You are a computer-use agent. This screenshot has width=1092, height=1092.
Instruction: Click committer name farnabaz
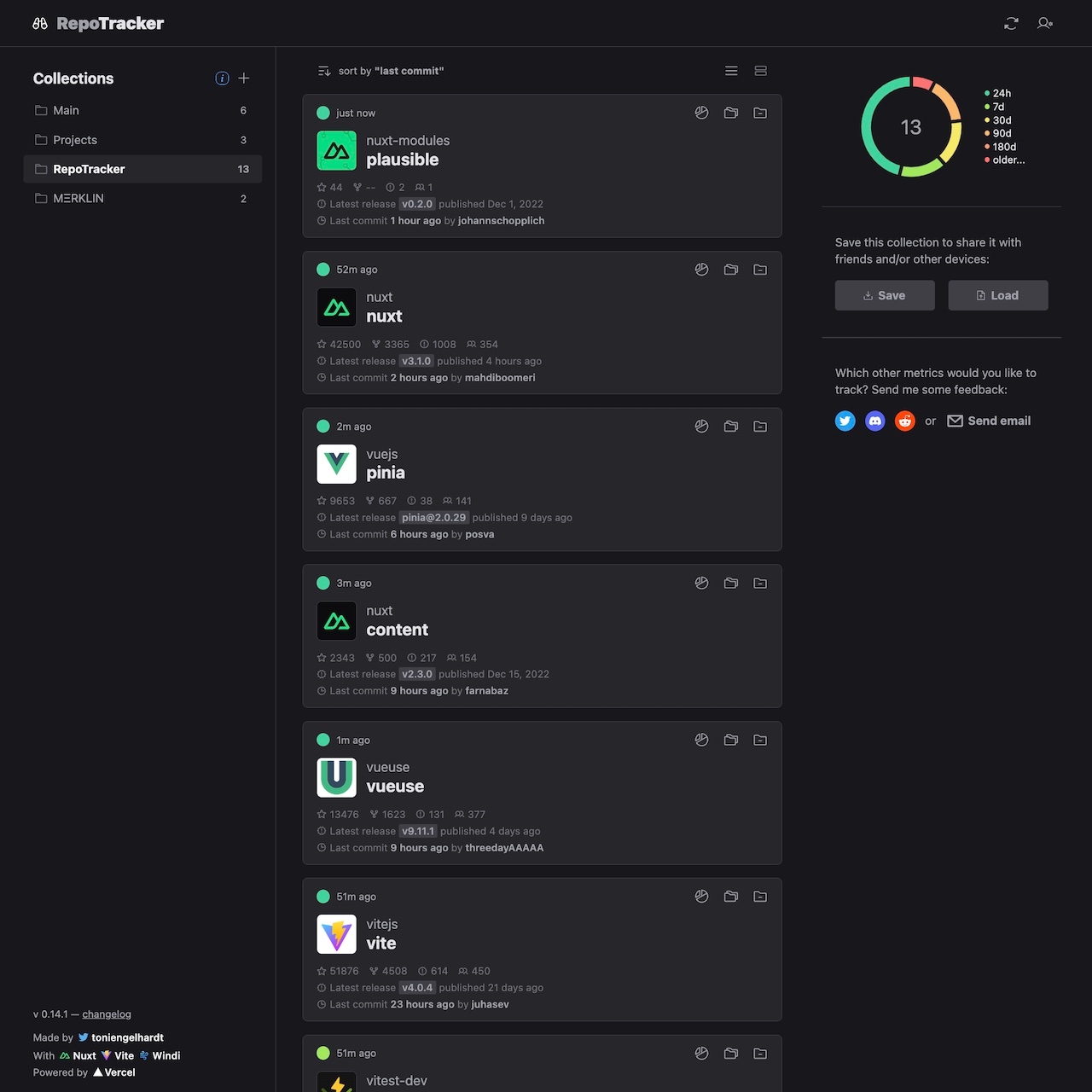coord(486,691)
